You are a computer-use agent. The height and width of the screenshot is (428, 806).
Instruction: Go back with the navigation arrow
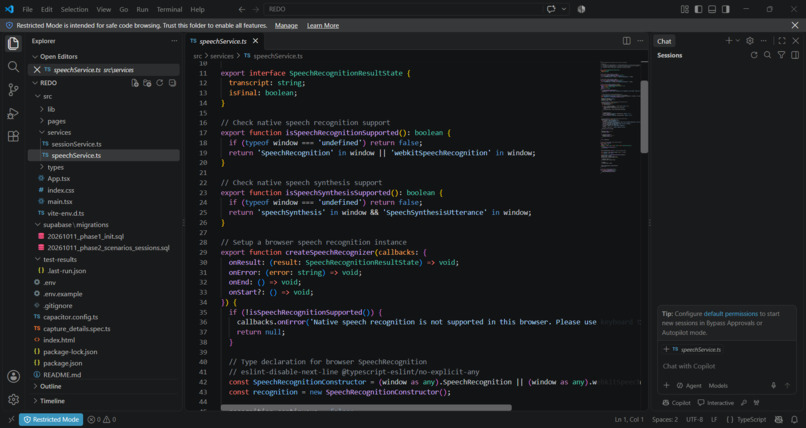[242, 9]
